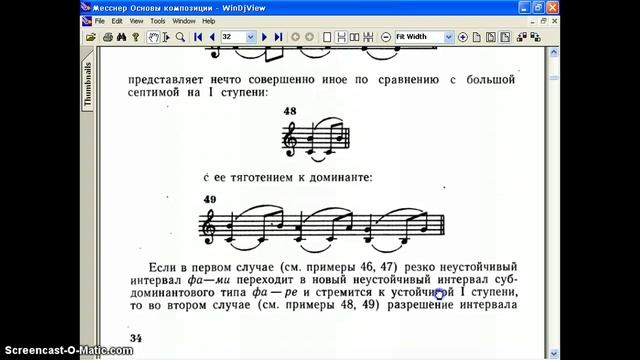Click the Open file folder icon
This screenshot has width=640, height=360.
tap(91, 37)
